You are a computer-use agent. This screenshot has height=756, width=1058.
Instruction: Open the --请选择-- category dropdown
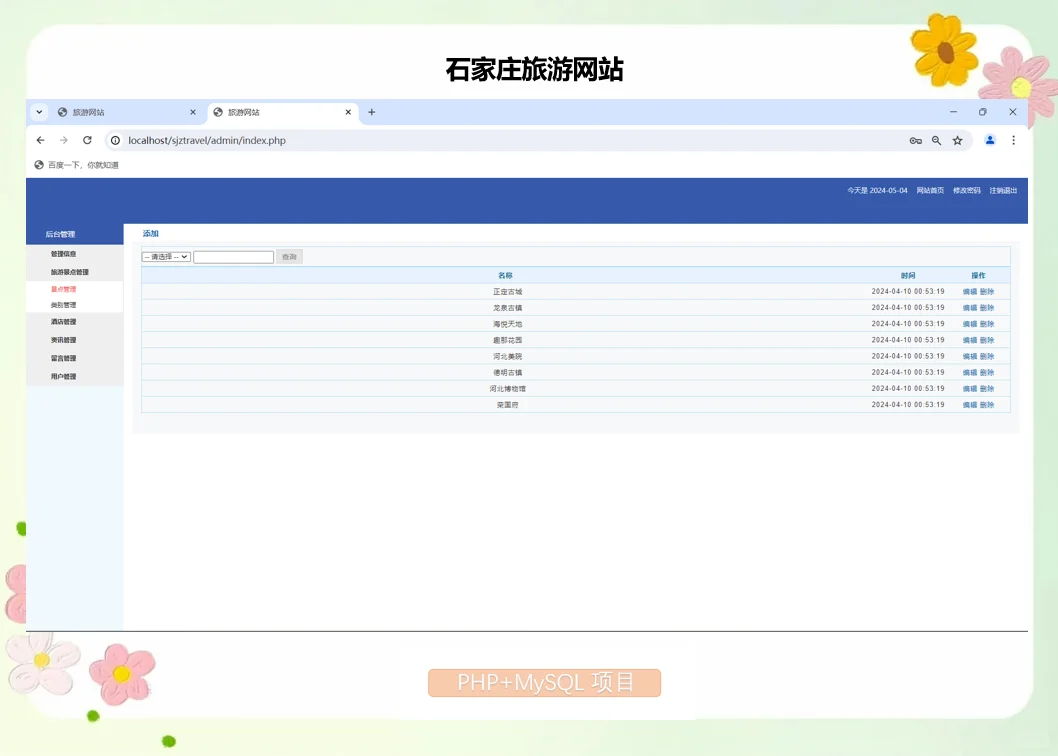tap(166, 256)
